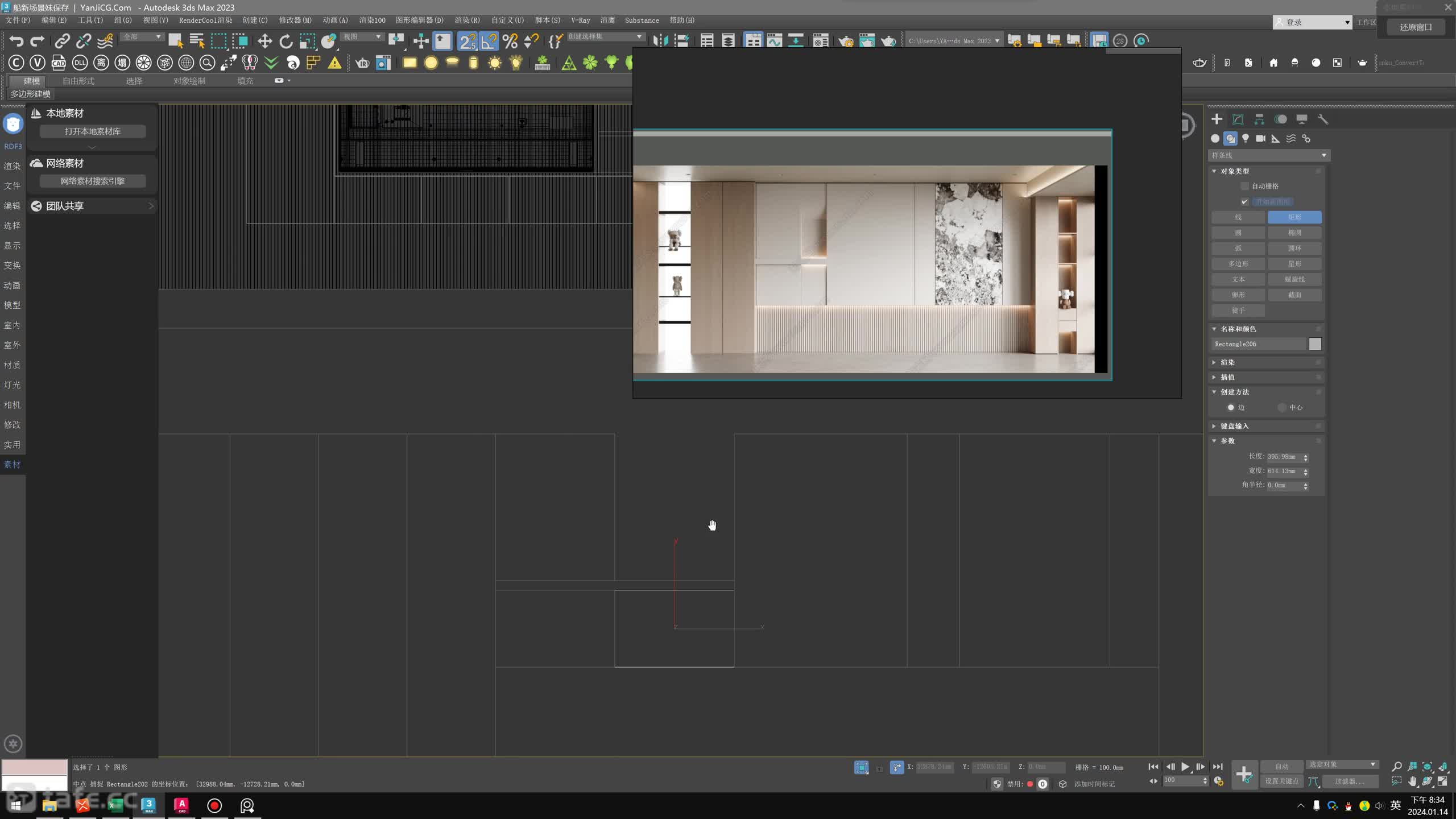Open the 样条线 shape type dropdown

(x=1269, y=155)
